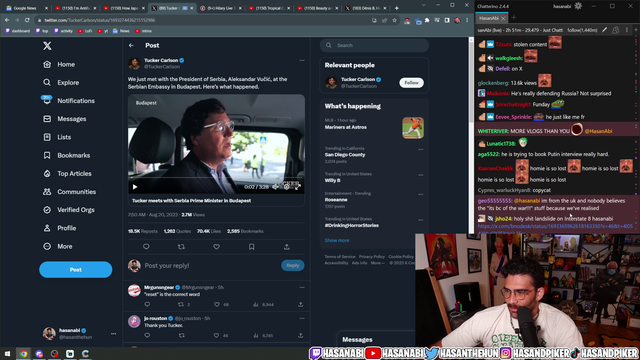Image resolution: width=640 pixels, height=360 pixels.
Task: Enter video fullscreen mode
Action: [x=298, y=187]
